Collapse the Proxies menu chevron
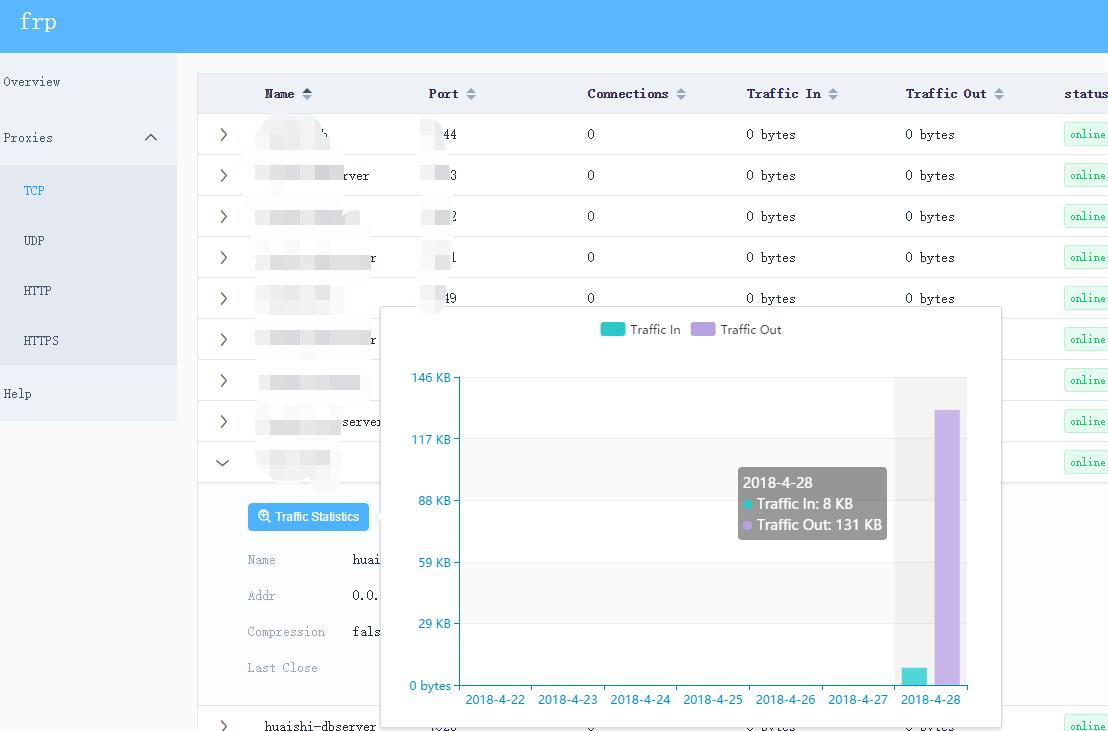This screenshot has height=731, width=1108. (151, 137)
